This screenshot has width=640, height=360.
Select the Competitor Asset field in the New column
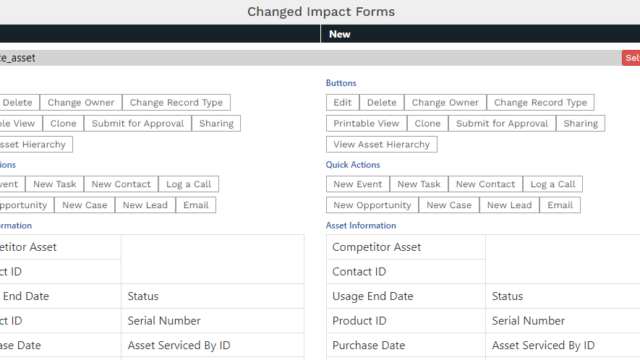tap(406, 247)
